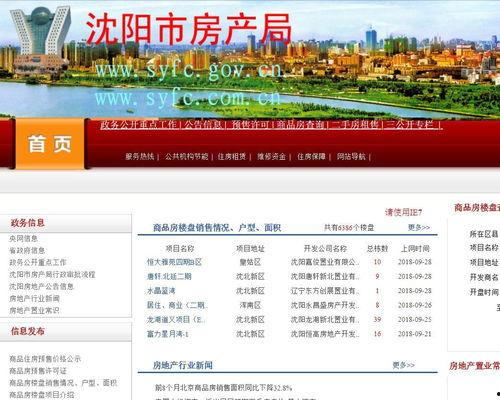
Task: Open 二手房租售 navigation item
Action: [355, 125]
